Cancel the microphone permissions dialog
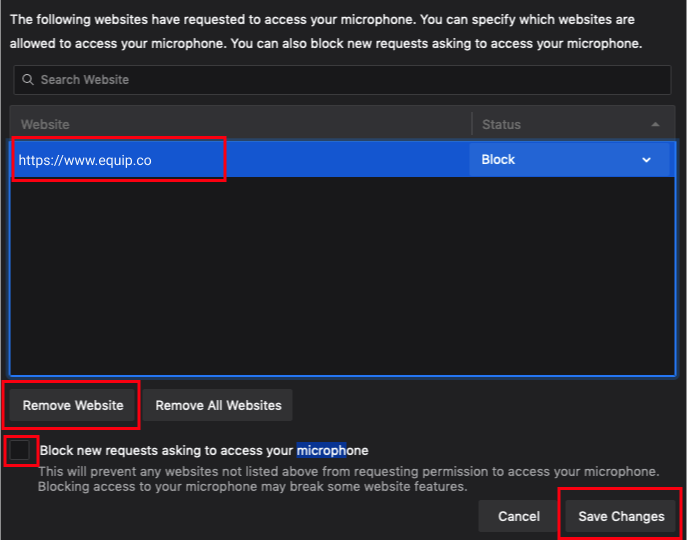 (519, 516)
